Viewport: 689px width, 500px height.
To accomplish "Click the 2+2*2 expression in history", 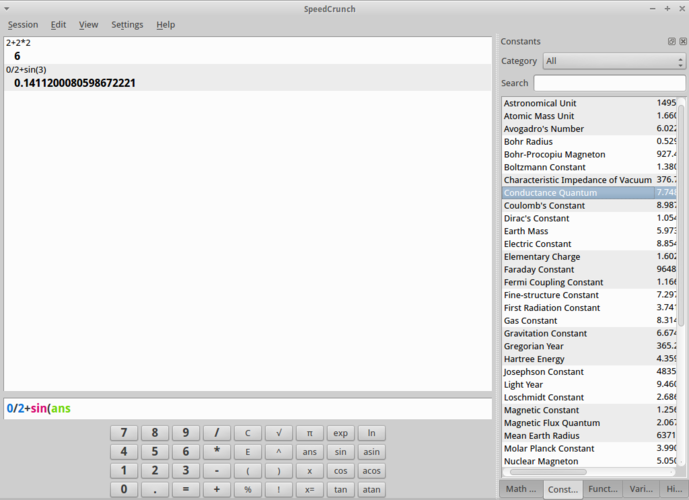I will tap(18, 43).
